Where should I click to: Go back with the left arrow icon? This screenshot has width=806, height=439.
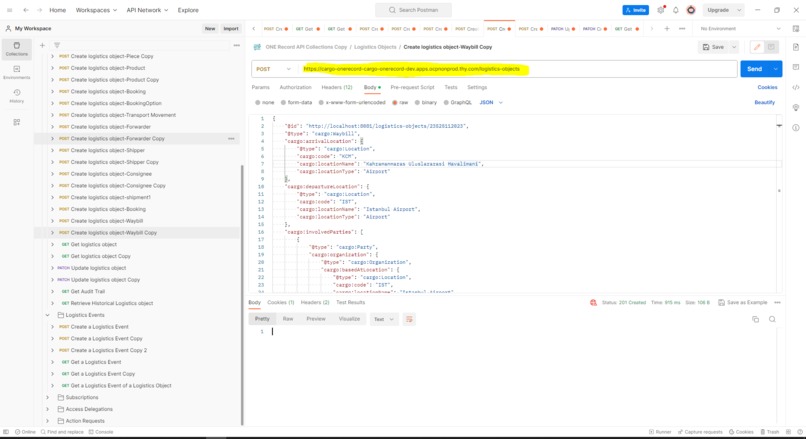pos(26,10)
